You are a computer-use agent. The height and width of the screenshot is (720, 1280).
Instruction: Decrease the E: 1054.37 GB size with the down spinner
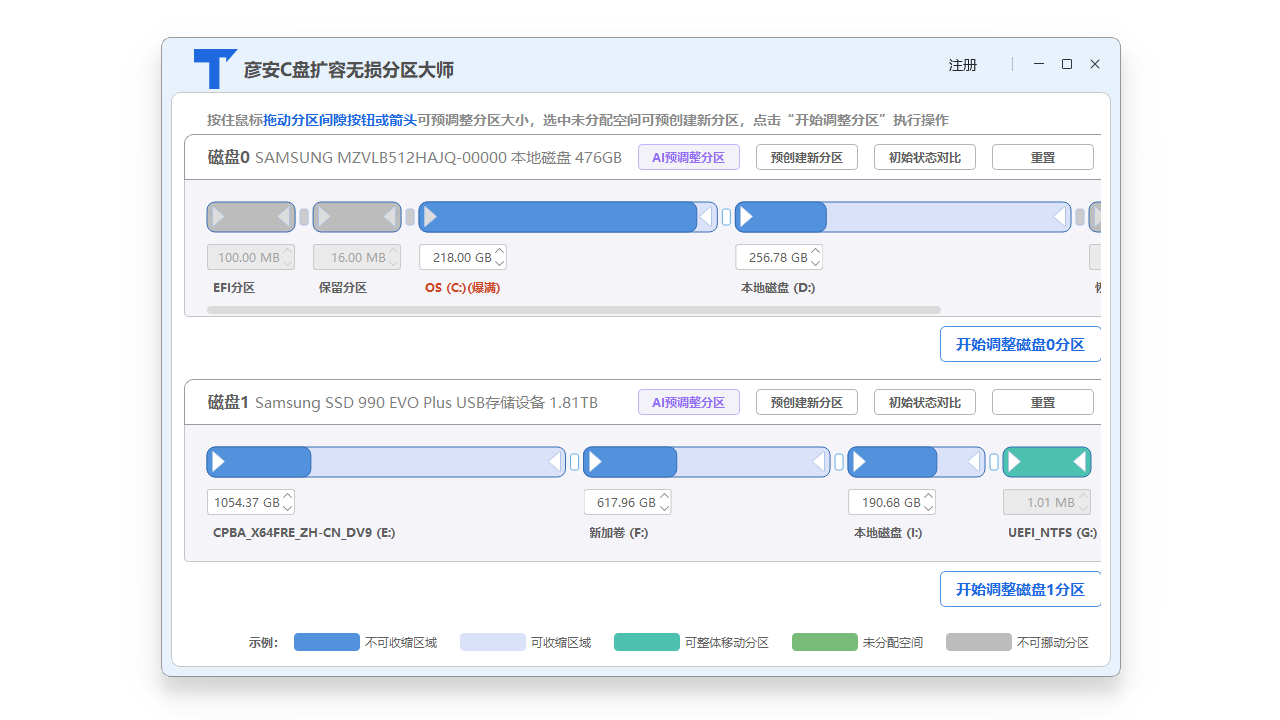(288, 508)
